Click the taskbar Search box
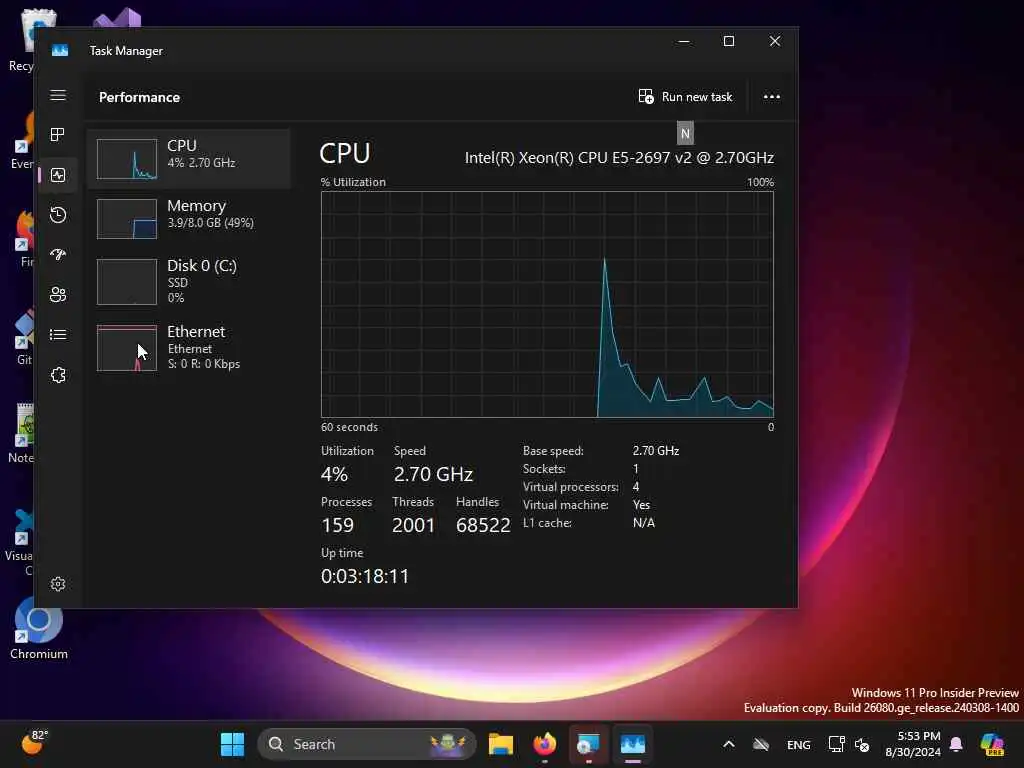 (367, 744)
